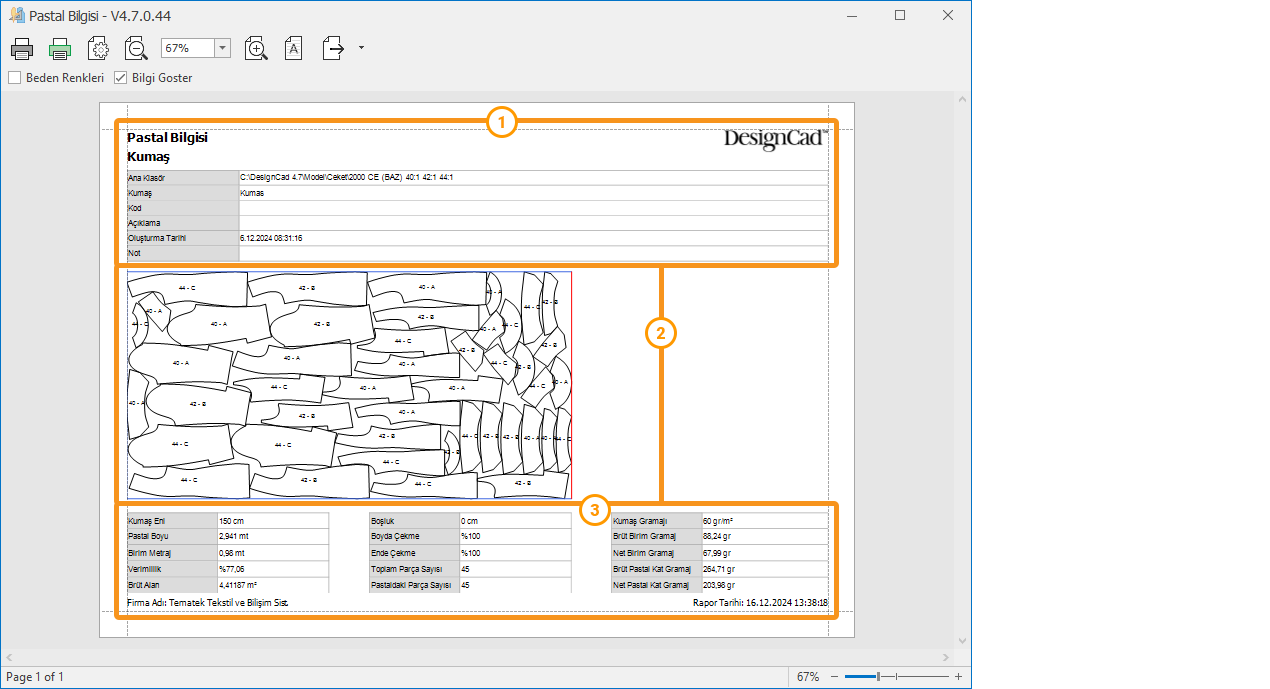Click the Zoom Out magnifier icon

click(x=136, y=48)
